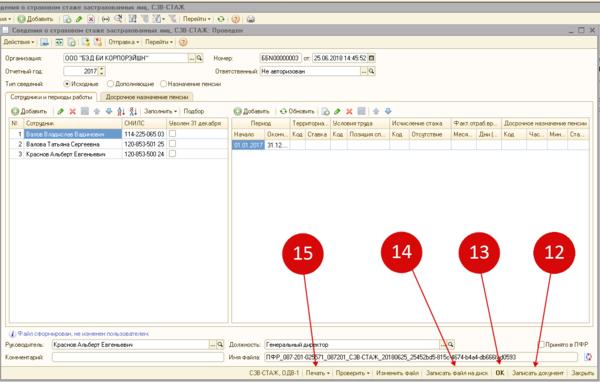Click the OK button

click(500, 373)
